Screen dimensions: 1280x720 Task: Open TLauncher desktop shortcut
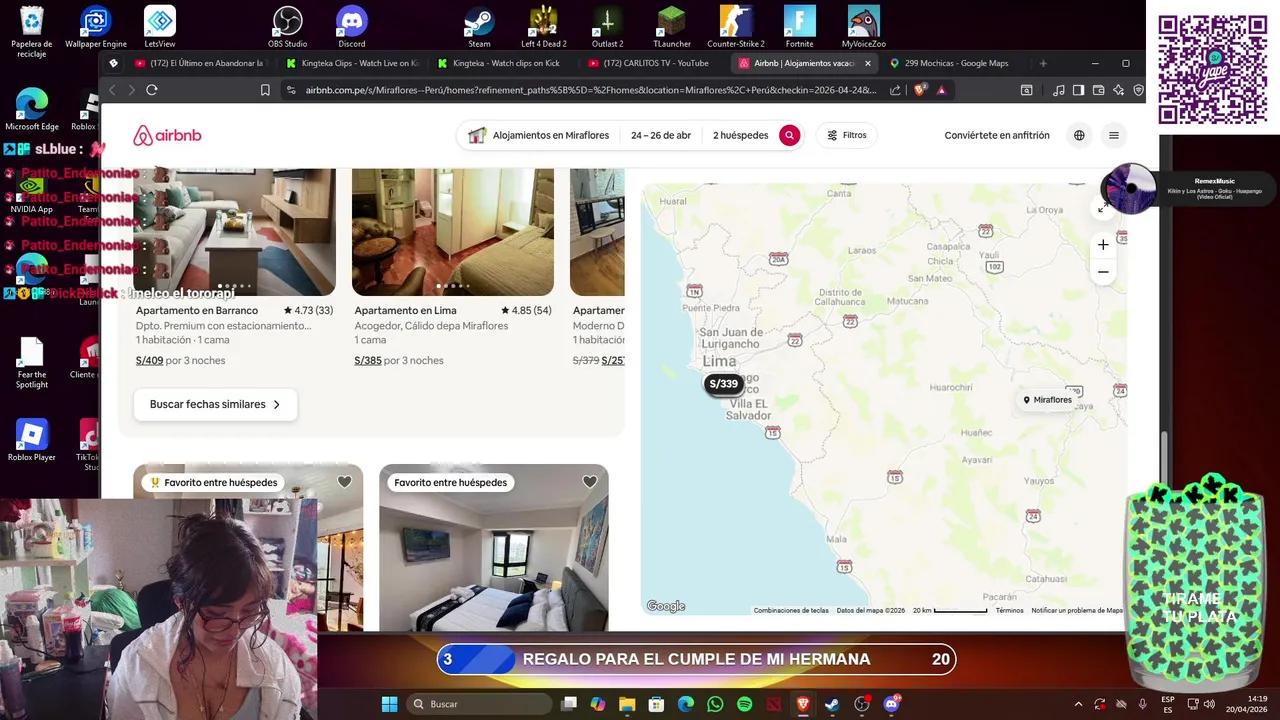tap(672, 27)
